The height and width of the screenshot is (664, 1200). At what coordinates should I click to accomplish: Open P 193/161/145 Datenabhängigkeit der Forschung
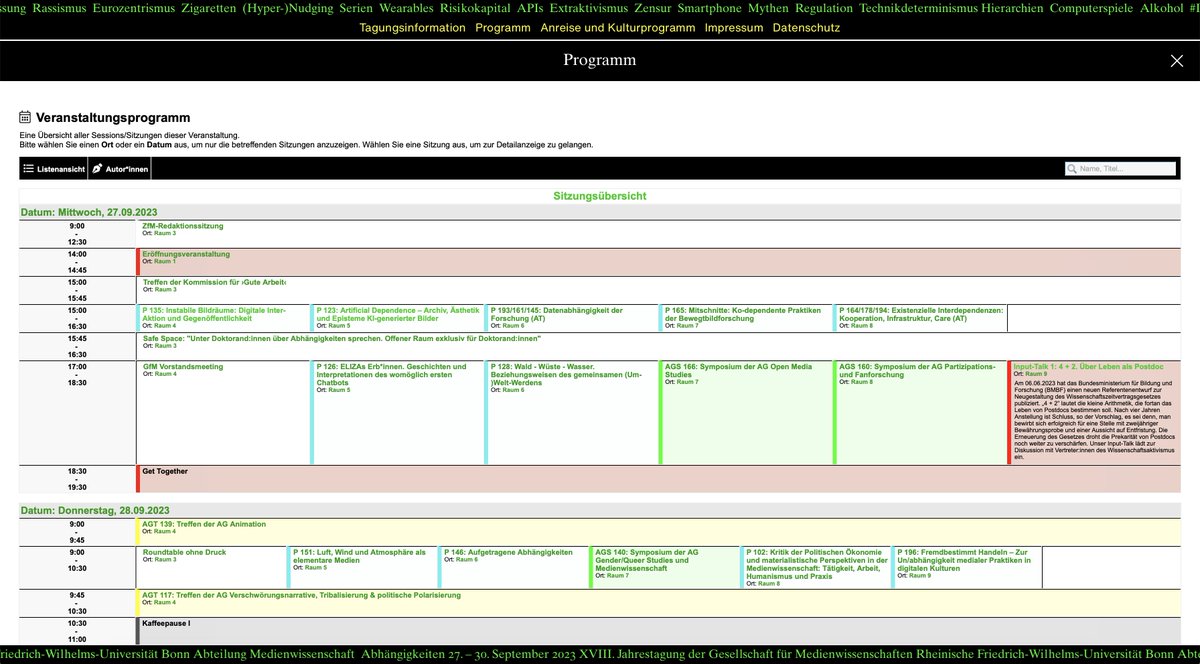point(557,314)
